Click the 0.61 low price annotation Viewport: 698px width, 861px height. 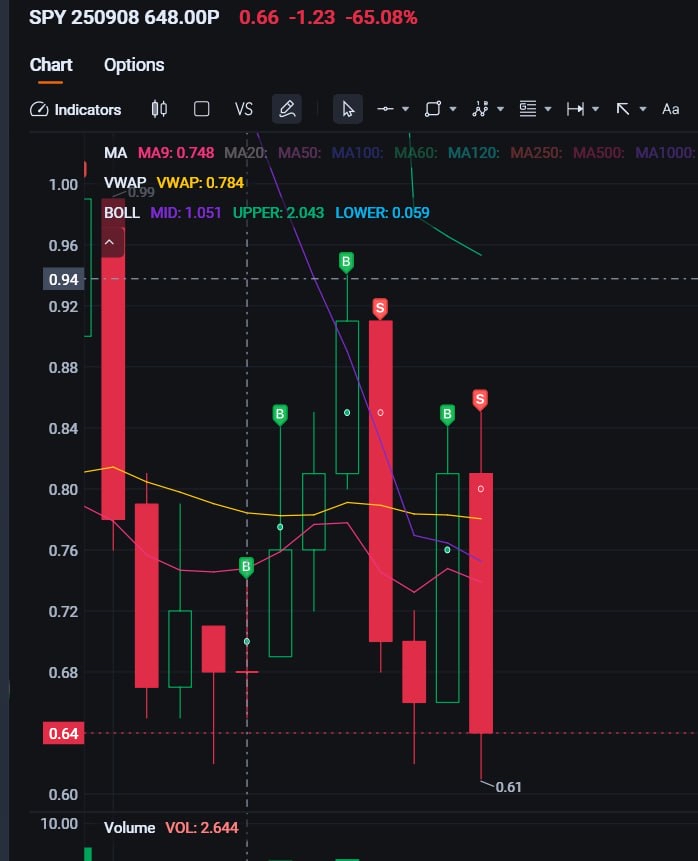(x=509, y=787)
